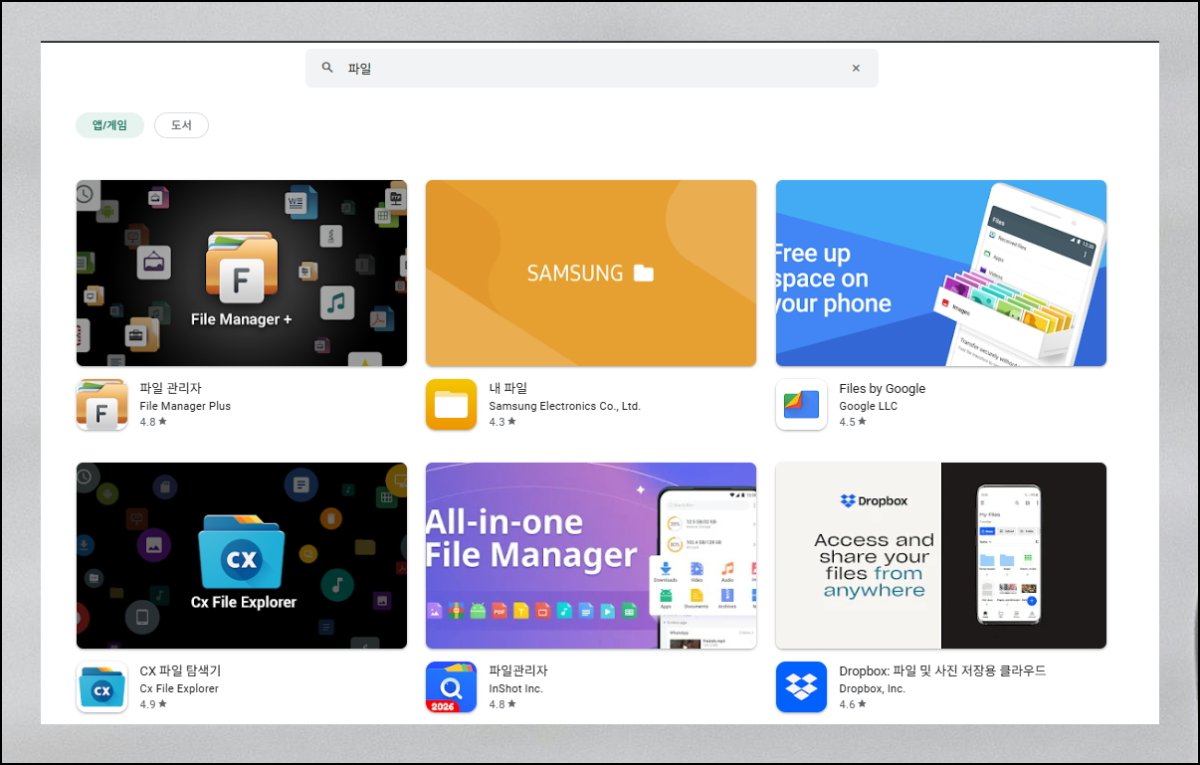1200x765 pixels.
Task: Open the Dropbox Access and share banner
Action: 941,555
